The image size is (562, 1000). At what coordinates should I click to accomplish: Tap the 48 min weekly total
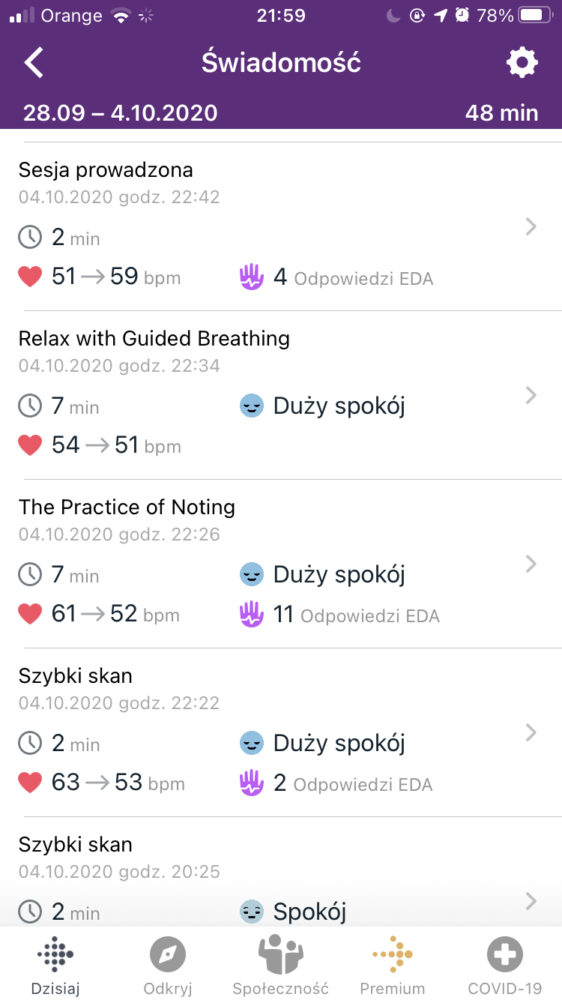pos(501,114)
